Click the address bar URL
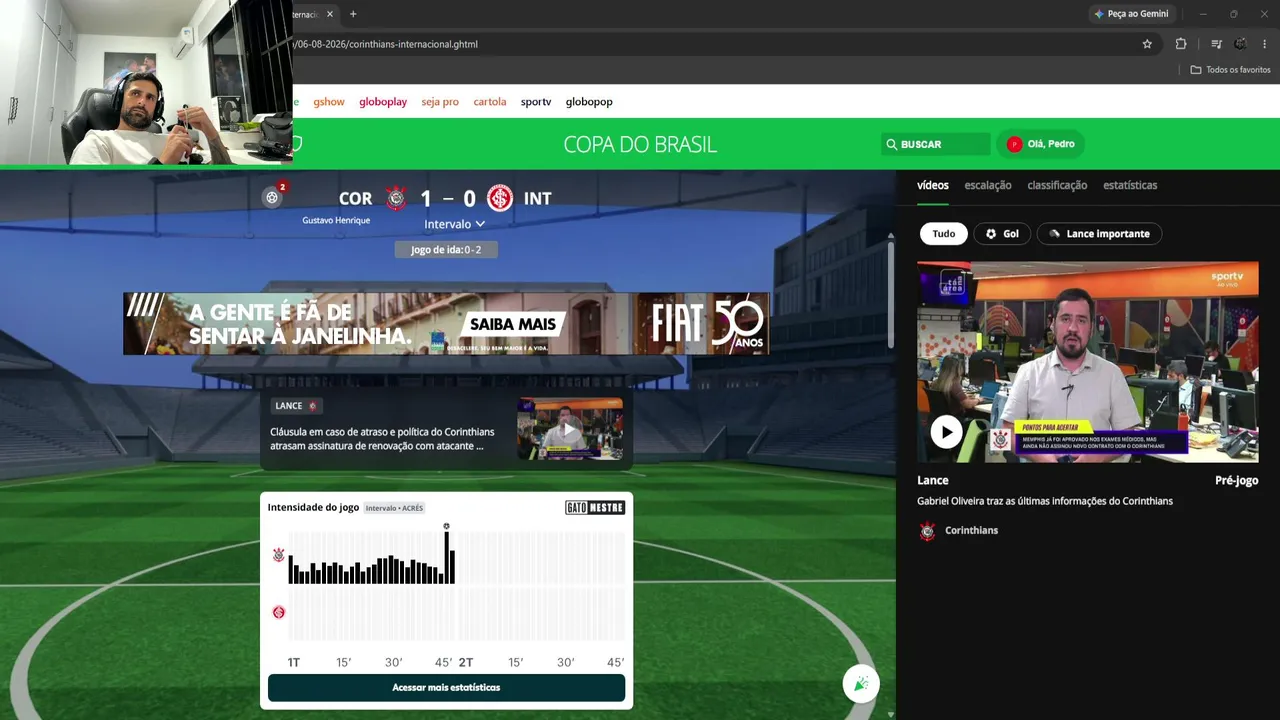The image size is (1280, 720). click(386, 44)
